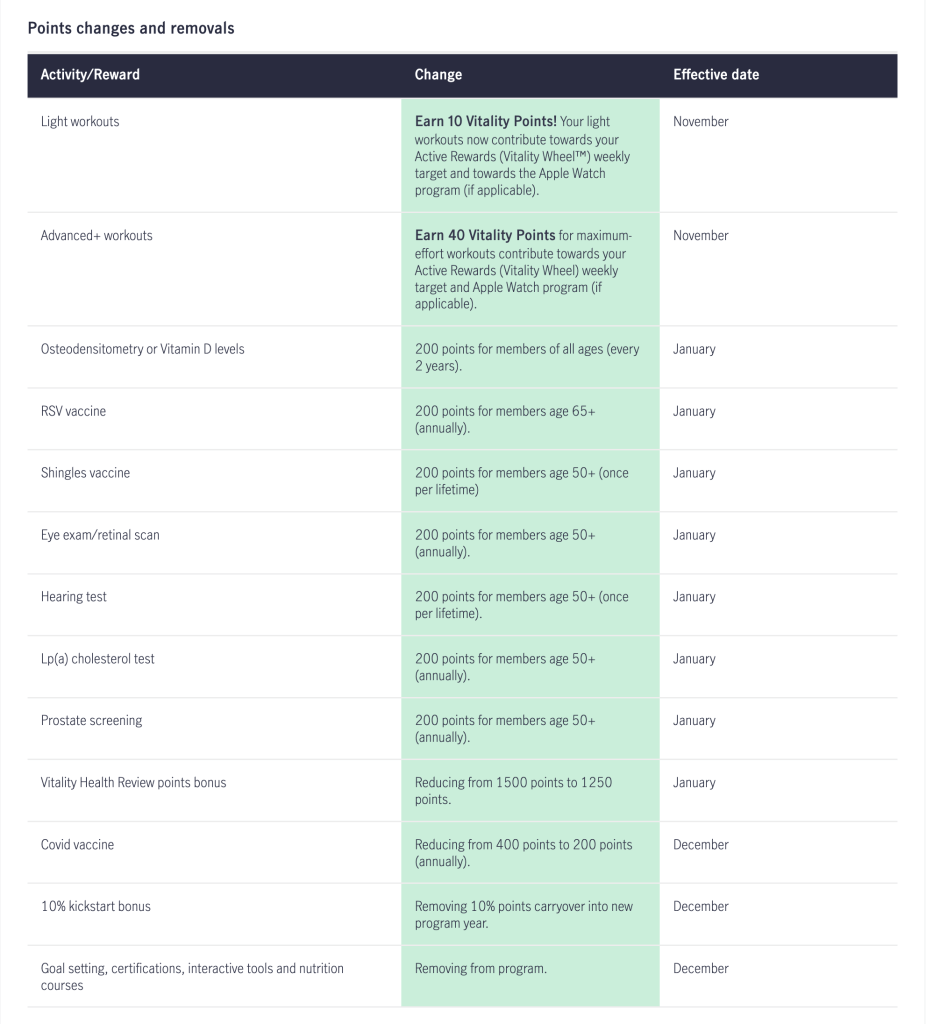Image resolution: width=926 pixels, height=1024 pixels.
Task: Click Osteodensitometry or Vitamin D levels
Action: [x=142, y=350]
